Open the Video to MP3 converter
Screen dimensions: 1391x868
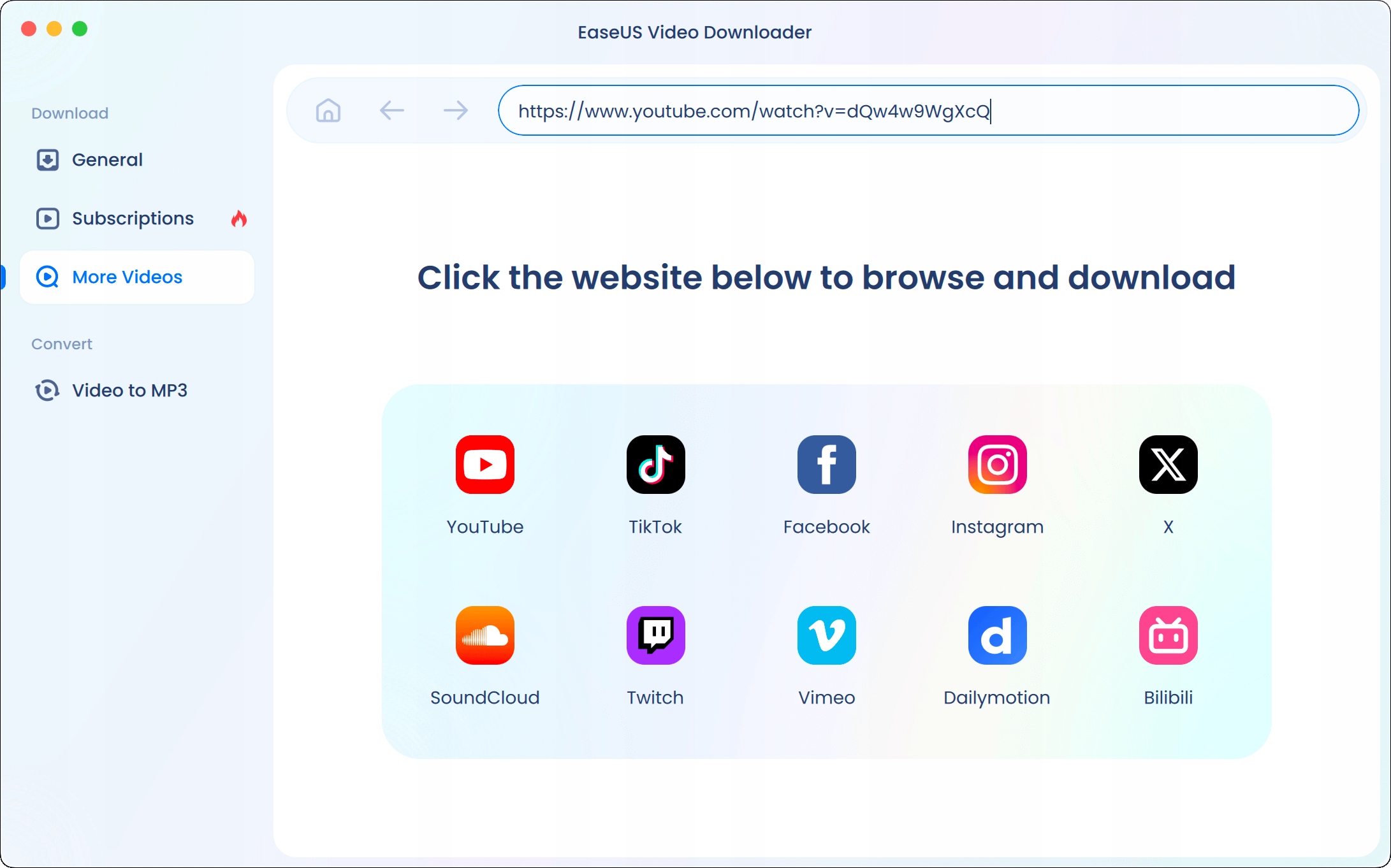tap(129, 390)
